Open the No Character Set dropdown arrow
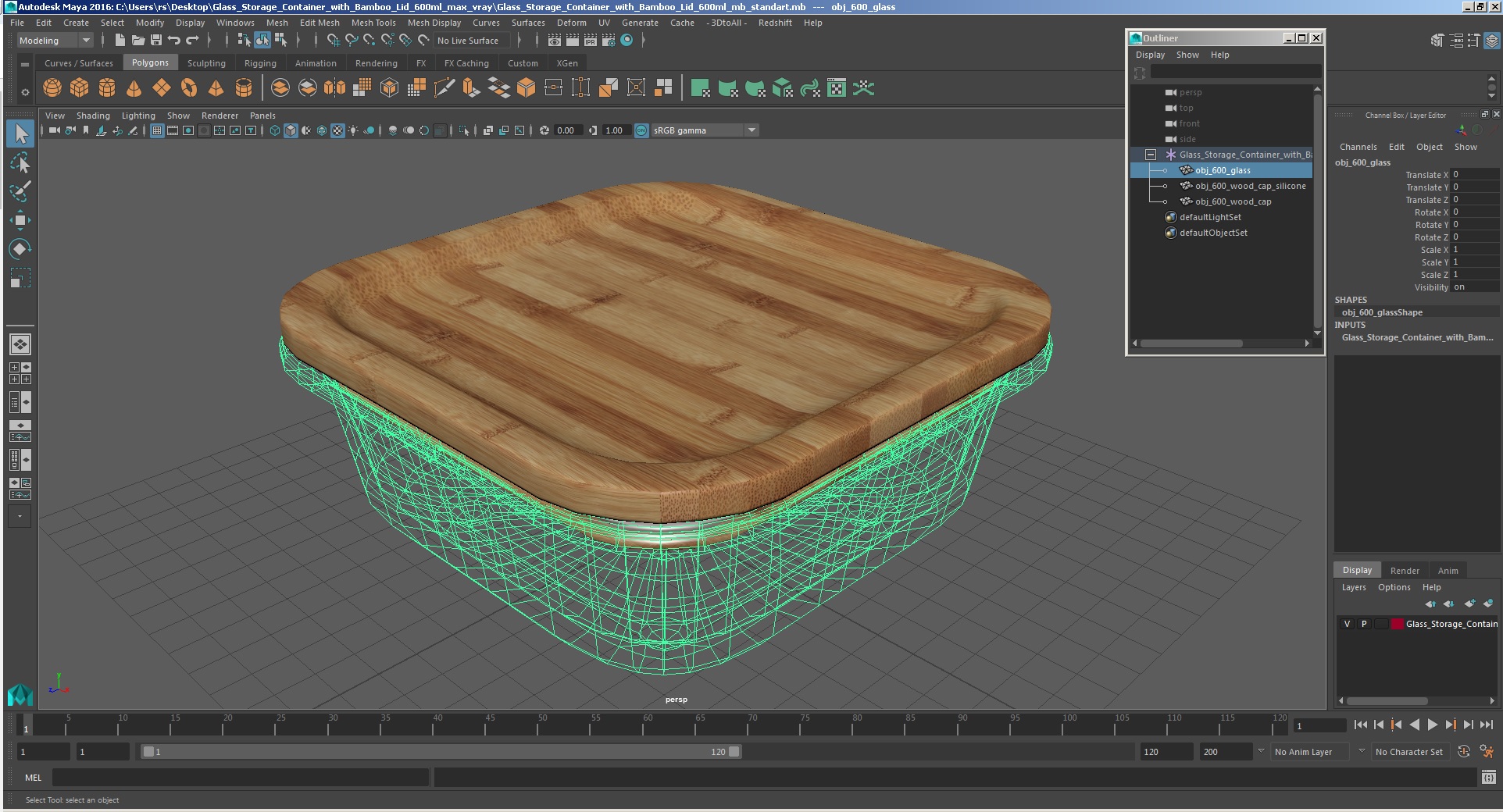 (1362, 751)
